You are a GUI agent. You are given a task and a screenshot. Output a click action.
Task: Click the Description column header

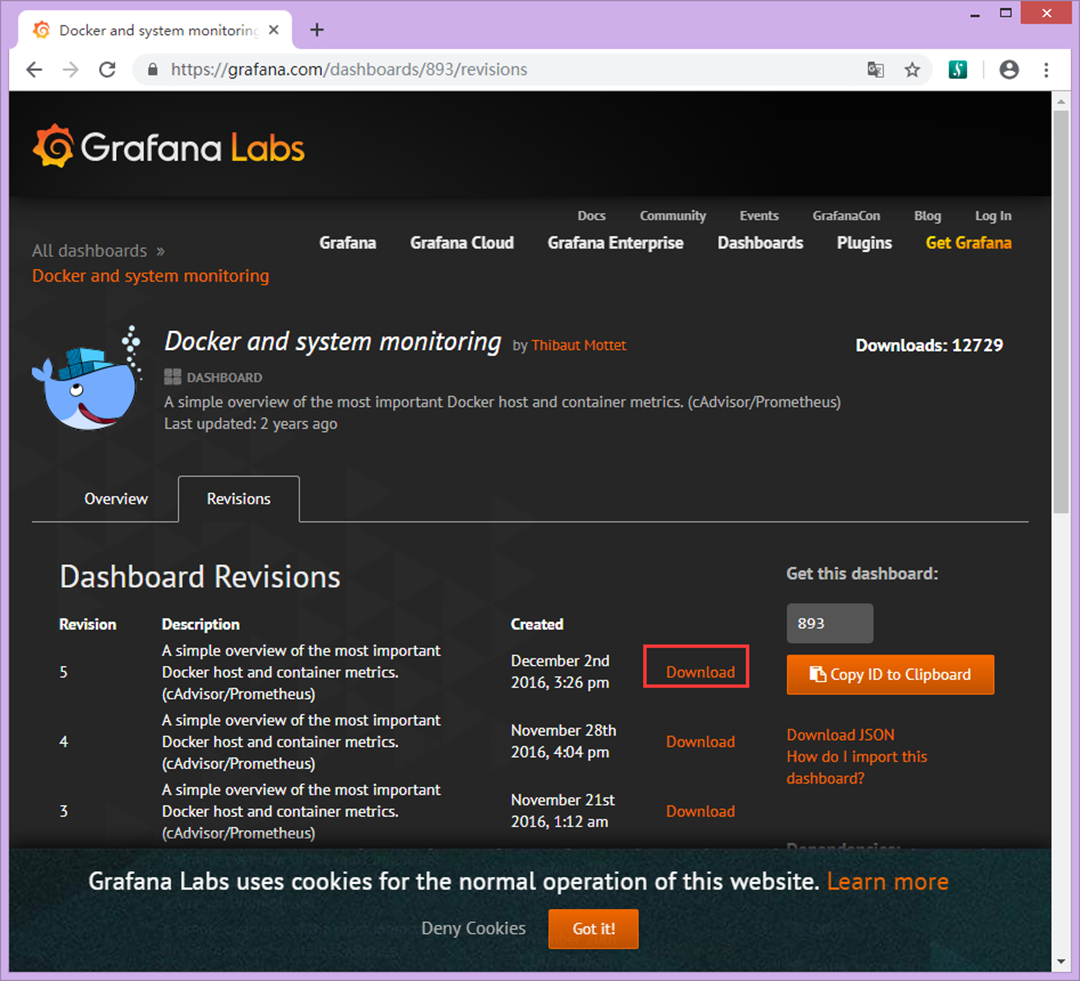click(x=200, y=624)
